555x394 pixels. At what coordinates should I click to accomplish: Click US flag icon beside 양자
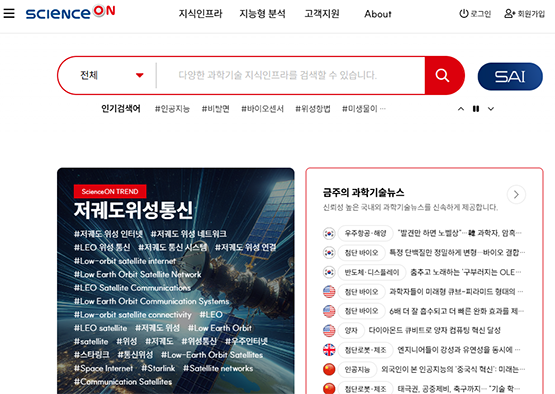329,330
